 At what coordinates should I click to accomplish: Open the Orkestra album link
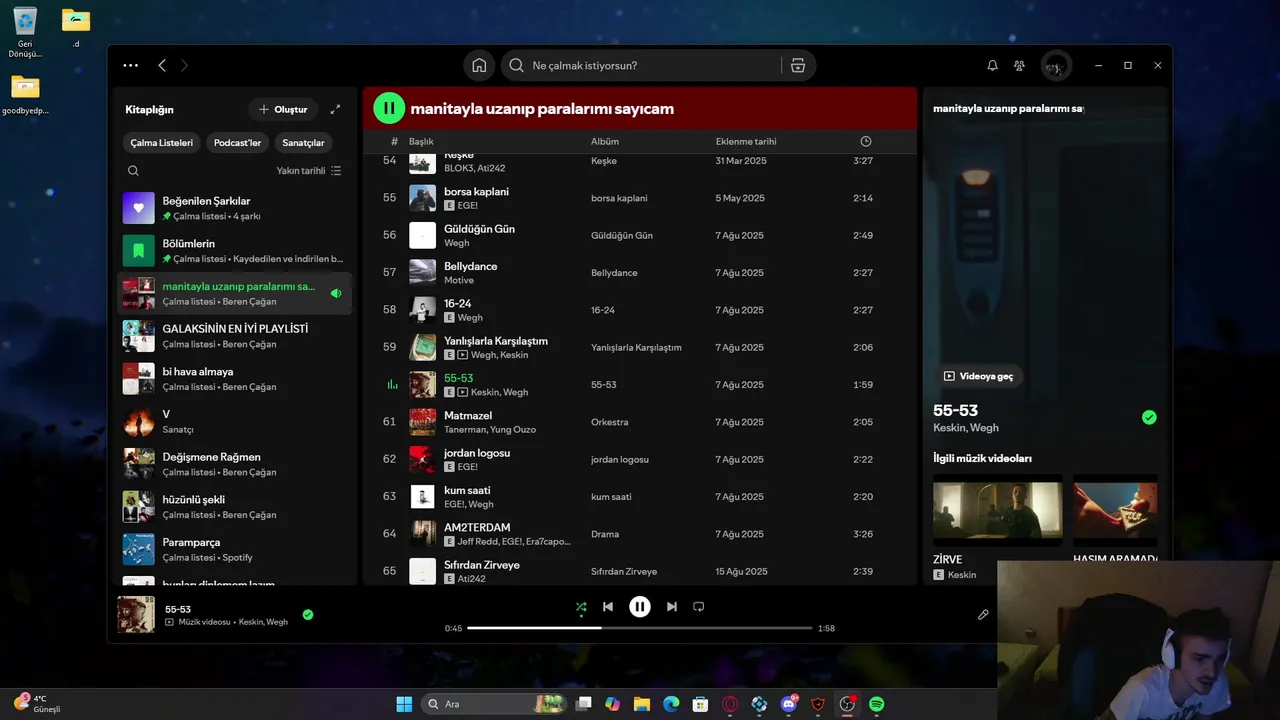[609, 422]
